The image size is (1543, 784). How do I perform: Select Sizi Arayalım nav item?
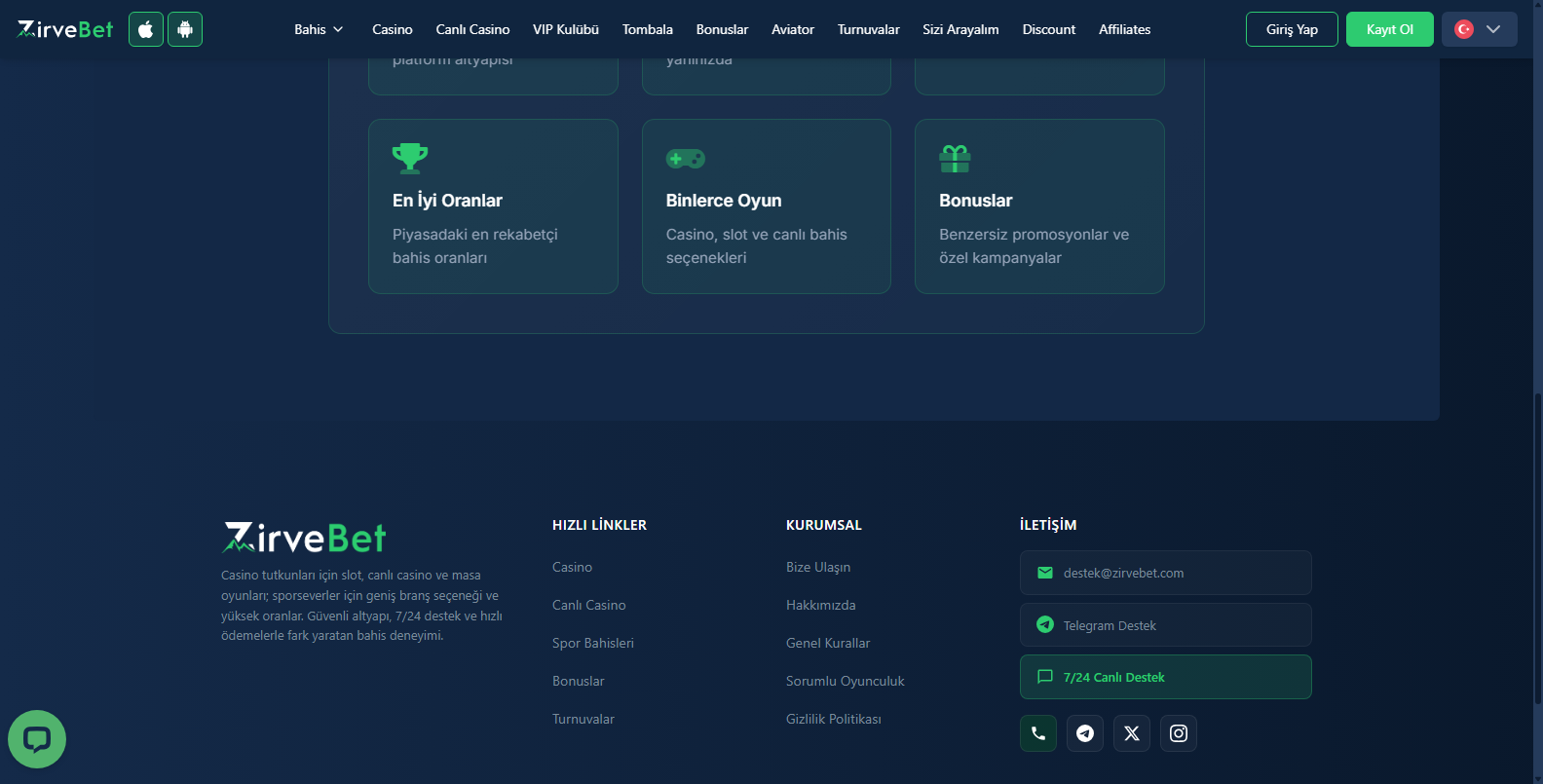[x=960, y=29]
